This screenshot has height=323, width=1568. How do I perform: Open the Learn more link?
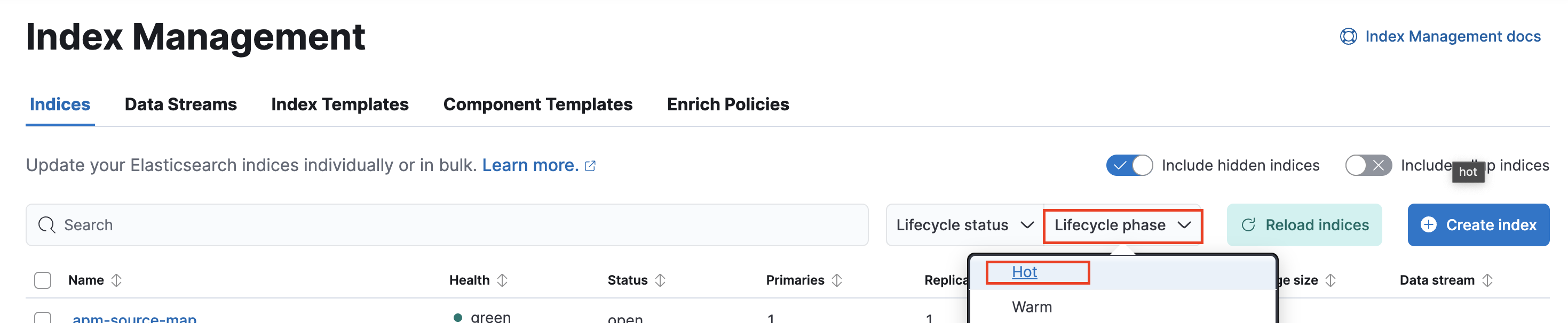(x=529, y=165)
